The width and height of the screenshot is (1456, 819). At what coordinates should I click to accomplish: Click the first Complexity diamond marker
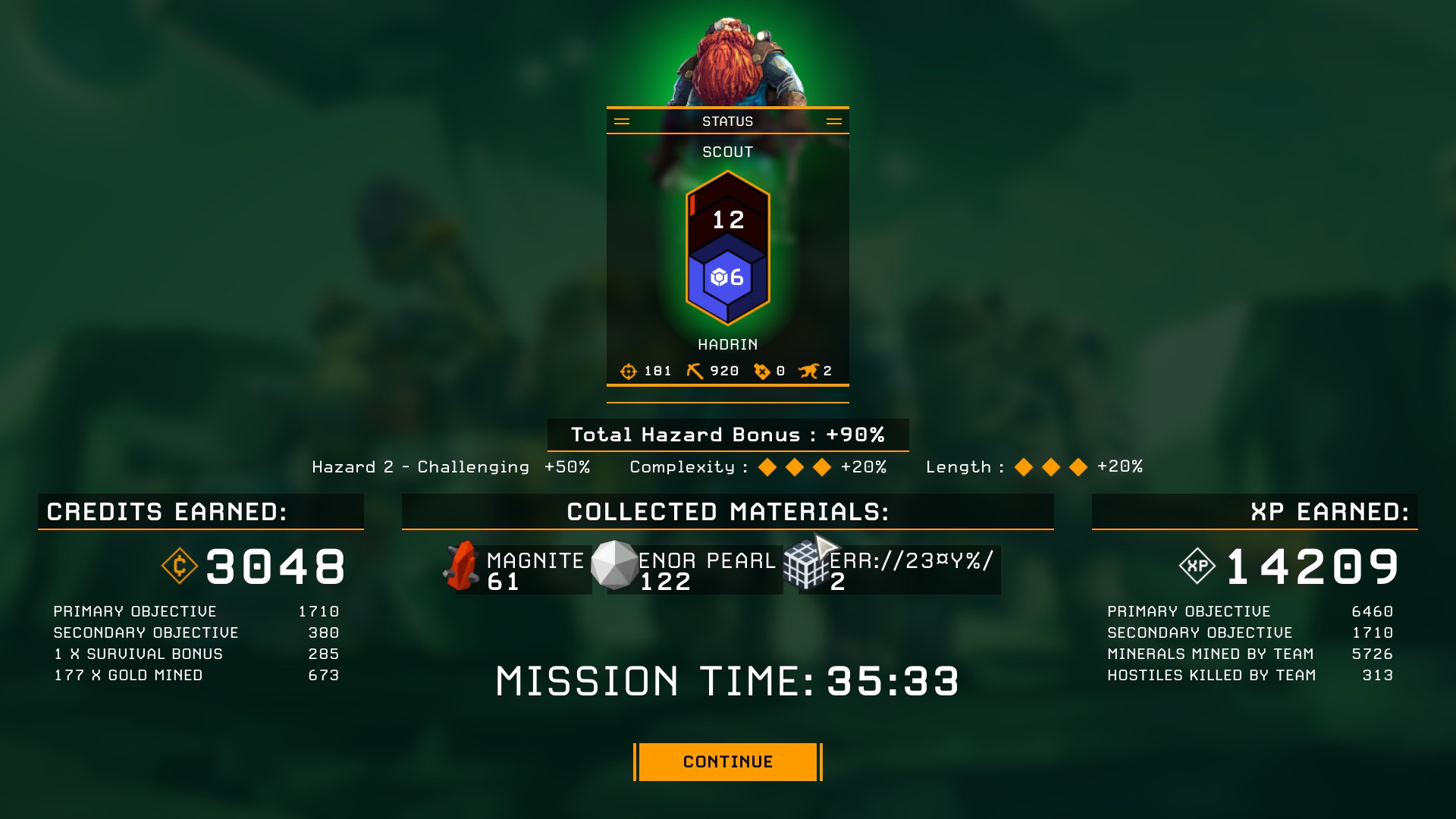pos(767,467)
